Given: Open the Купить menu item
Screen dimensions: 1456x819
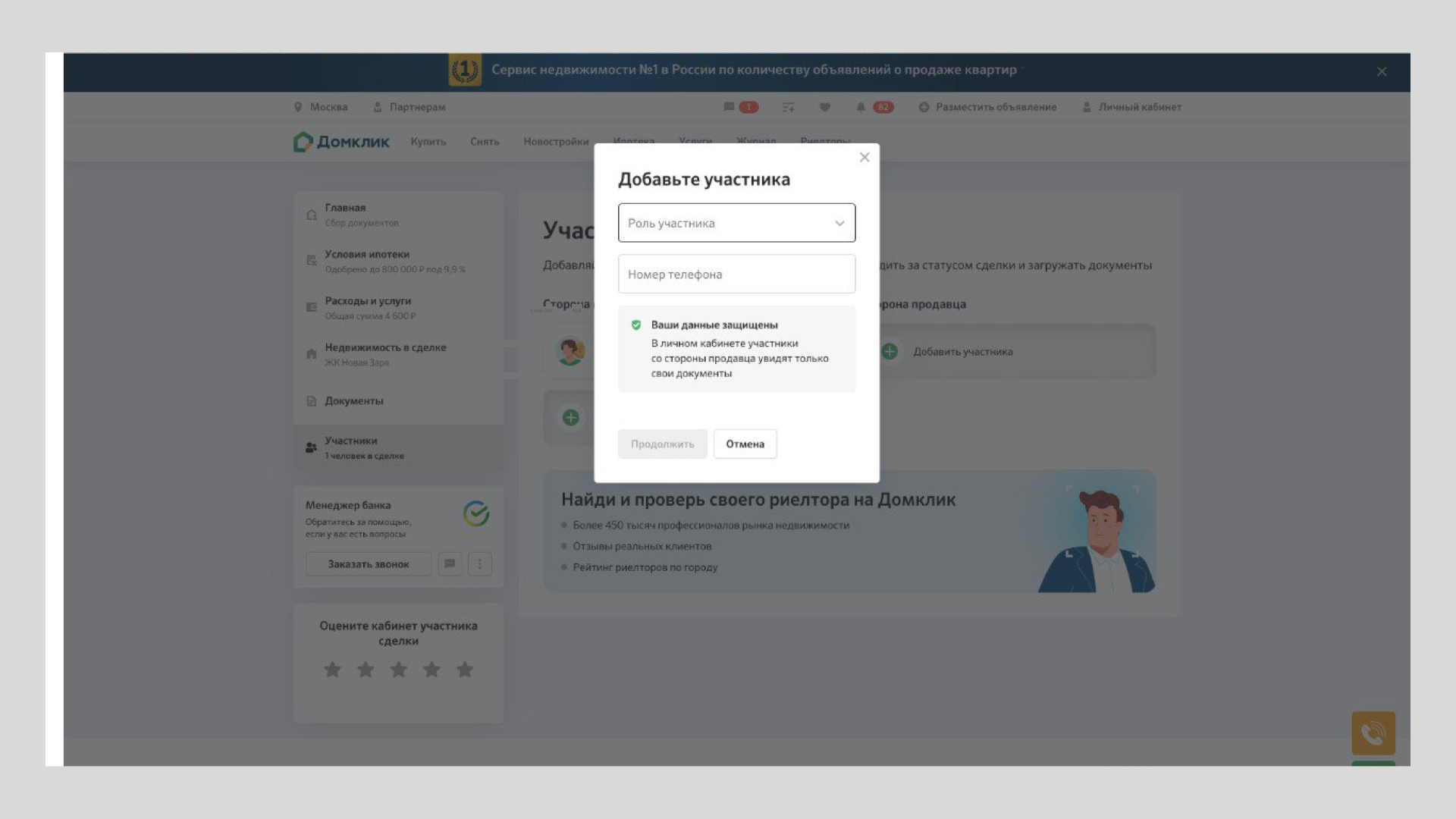Looking at the screenshot, I should pyautogui.click(x=428, y=142).
